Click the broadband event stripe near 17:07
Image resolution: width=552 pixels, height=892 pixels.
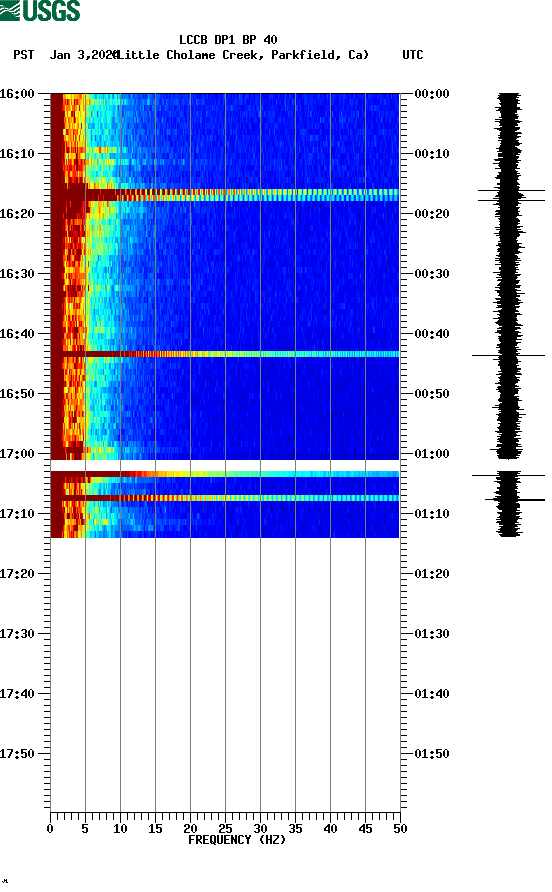(225, 498)
